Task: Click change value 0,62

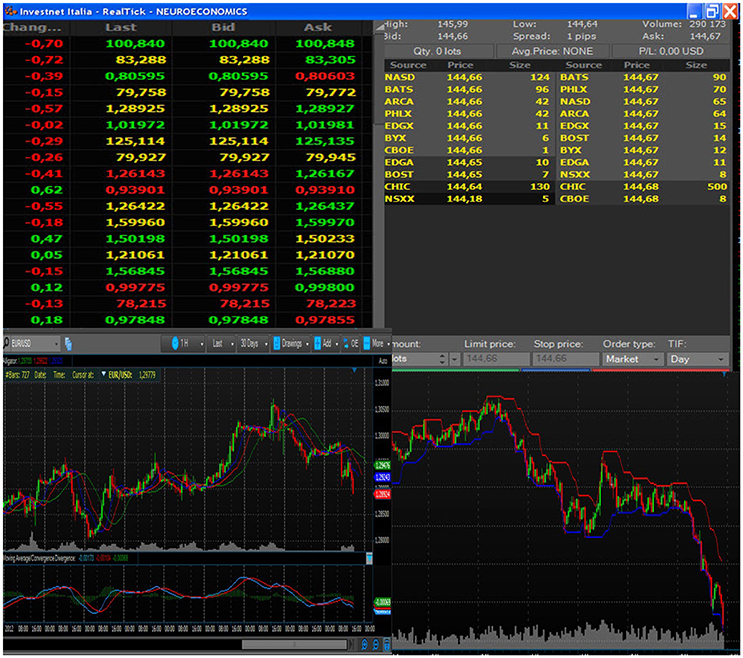Action: pyautogui.click(x=46, y=189)
